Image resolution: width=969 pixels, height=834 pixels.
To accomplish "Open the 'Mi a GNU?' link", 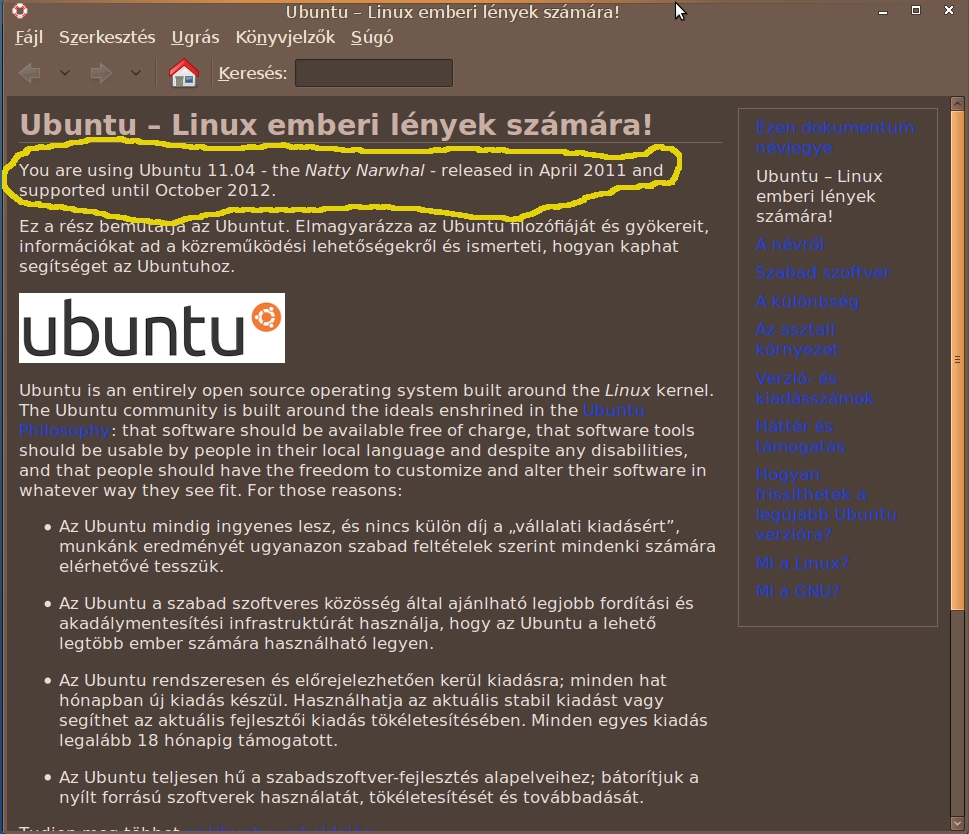I will point(798,591).
